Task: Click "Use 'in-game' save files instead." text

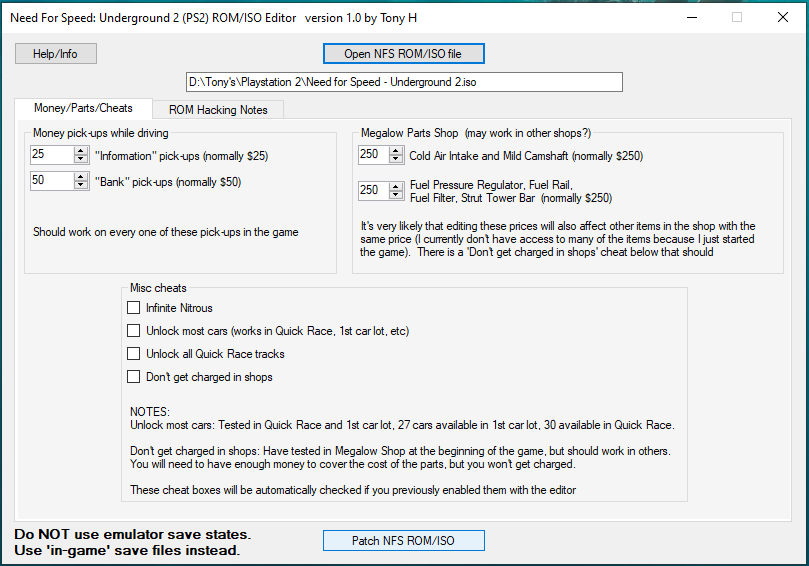Action: coord(127,551)
